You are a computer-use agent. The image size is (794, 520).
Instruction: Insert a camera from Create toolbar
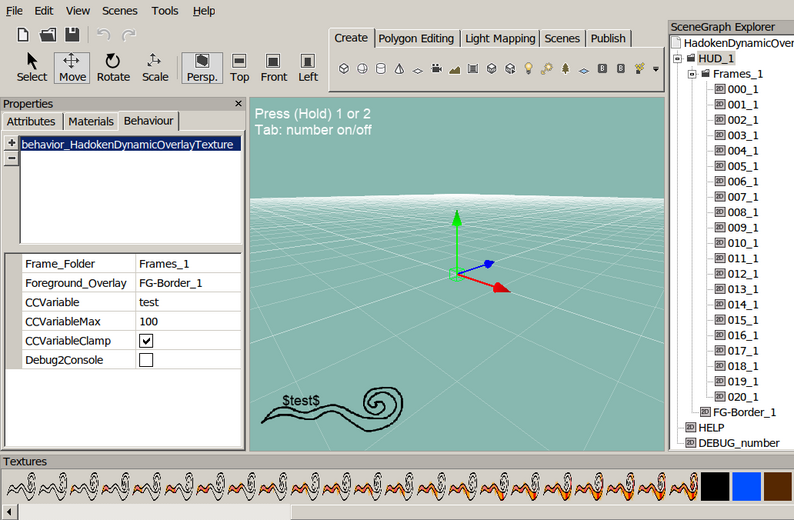(x=436, y=68)
